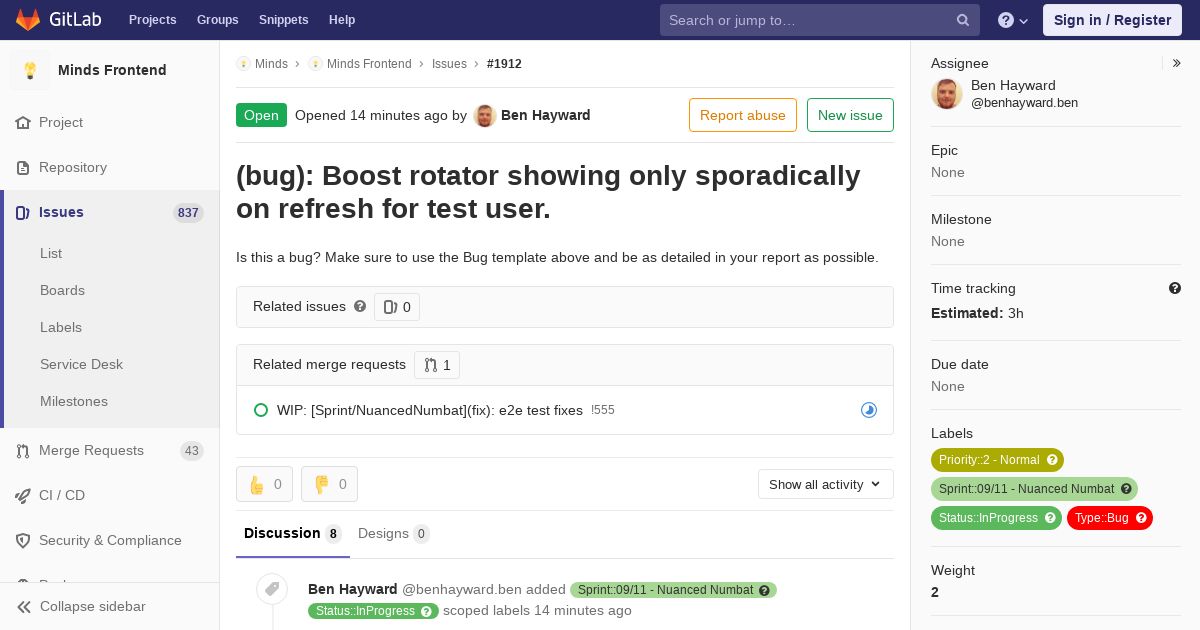This screenshot has width=1200, height=630.
Task: Click the New issue button
Action: [850, 115]
